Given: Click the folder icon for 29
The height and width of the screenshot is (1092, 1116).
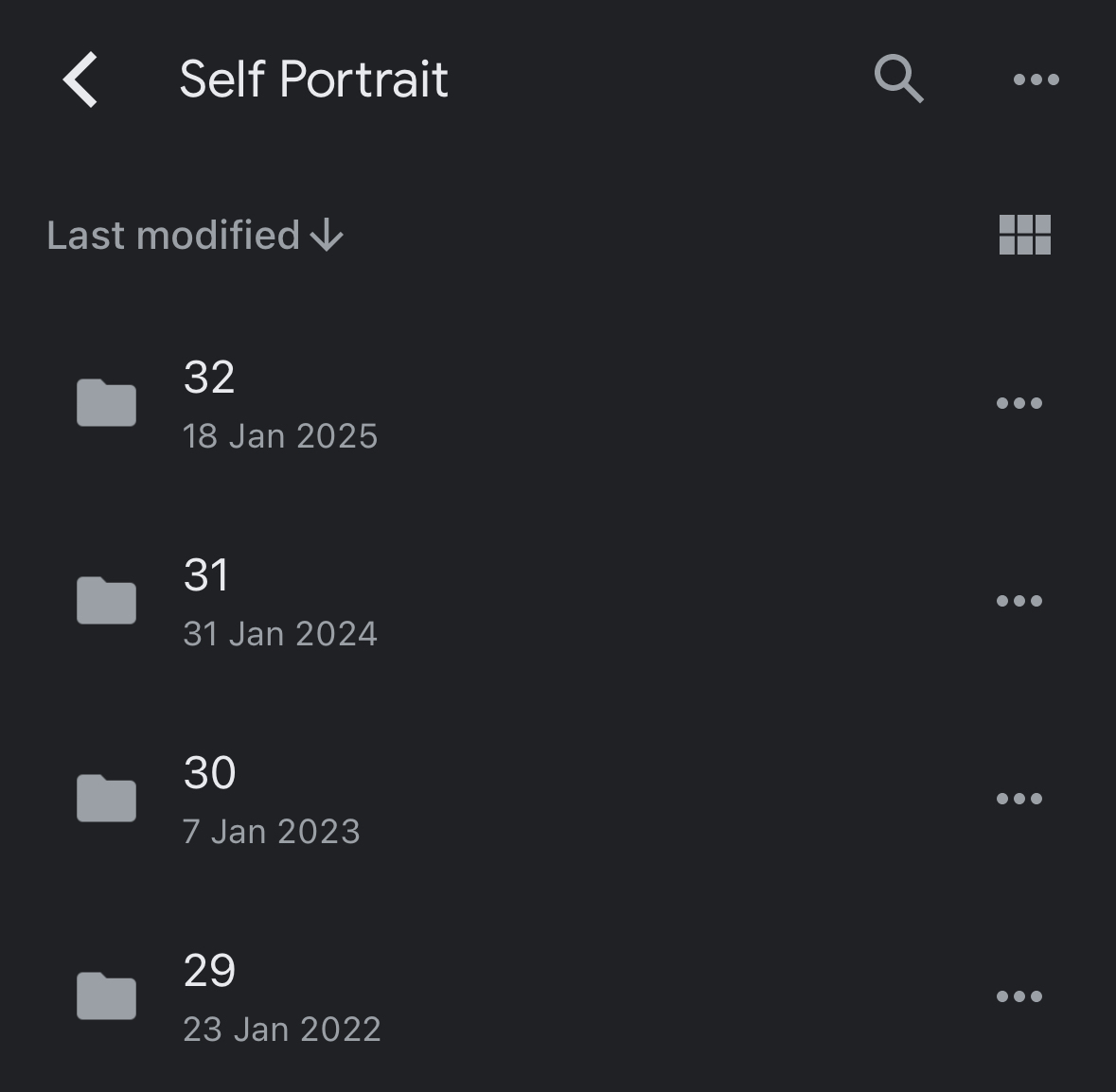Looking at the screenshot, I should [106, 996].
